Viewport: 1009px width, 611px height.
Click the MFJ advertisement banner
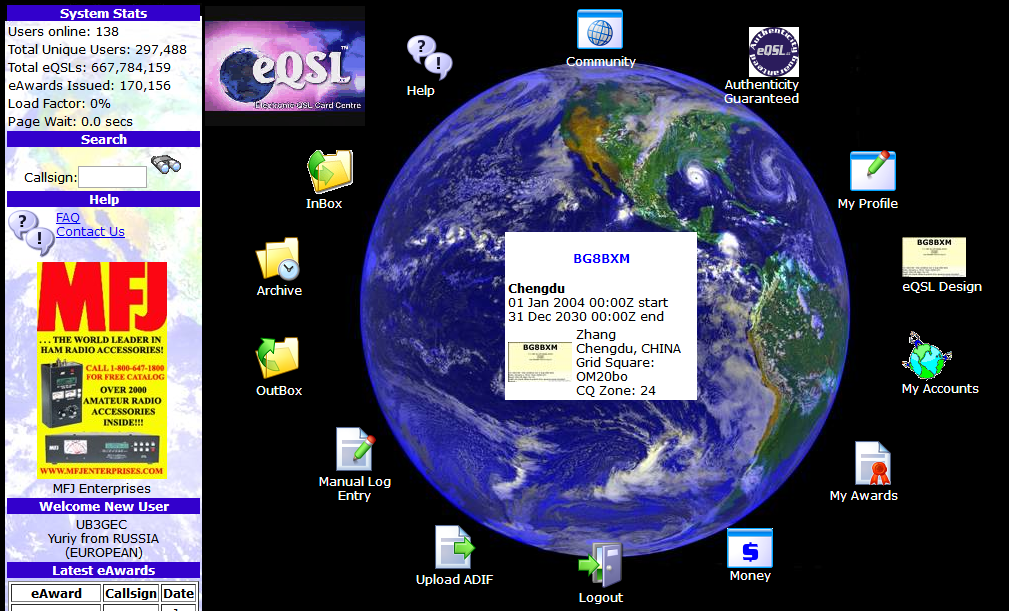point(102,370)
